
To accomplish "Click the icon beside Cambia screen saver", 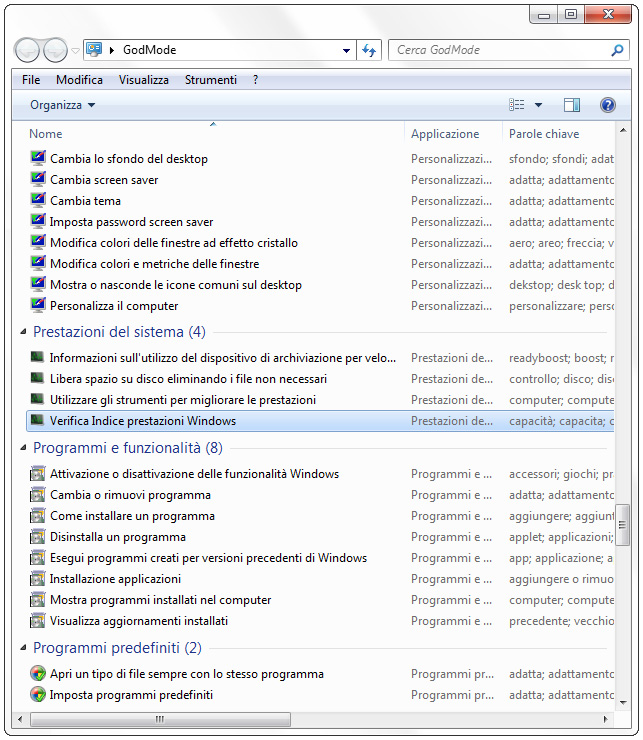I will click(x=38, y=179).
